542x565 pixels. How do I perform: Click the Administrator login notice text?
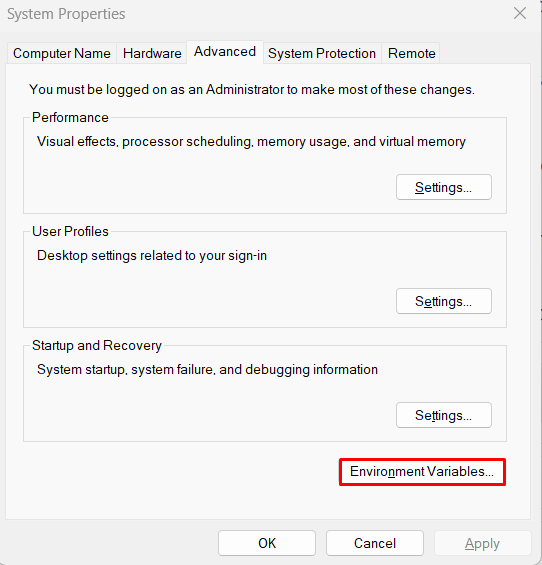[x=252, y=89]
